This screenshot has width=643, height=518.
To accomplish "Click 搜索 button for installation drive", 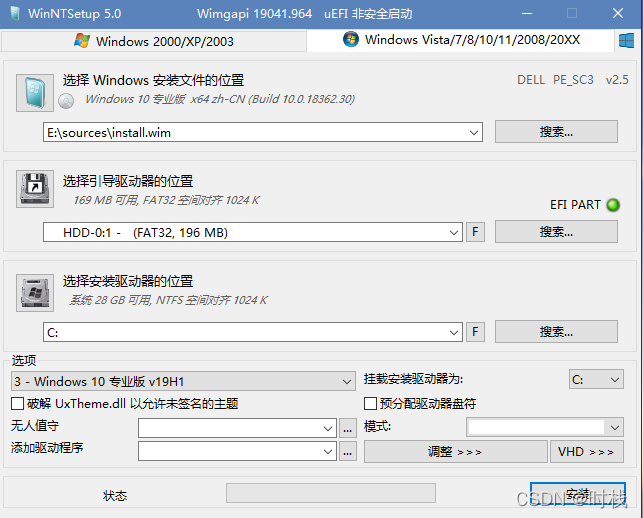I will [x=556, y=331].
